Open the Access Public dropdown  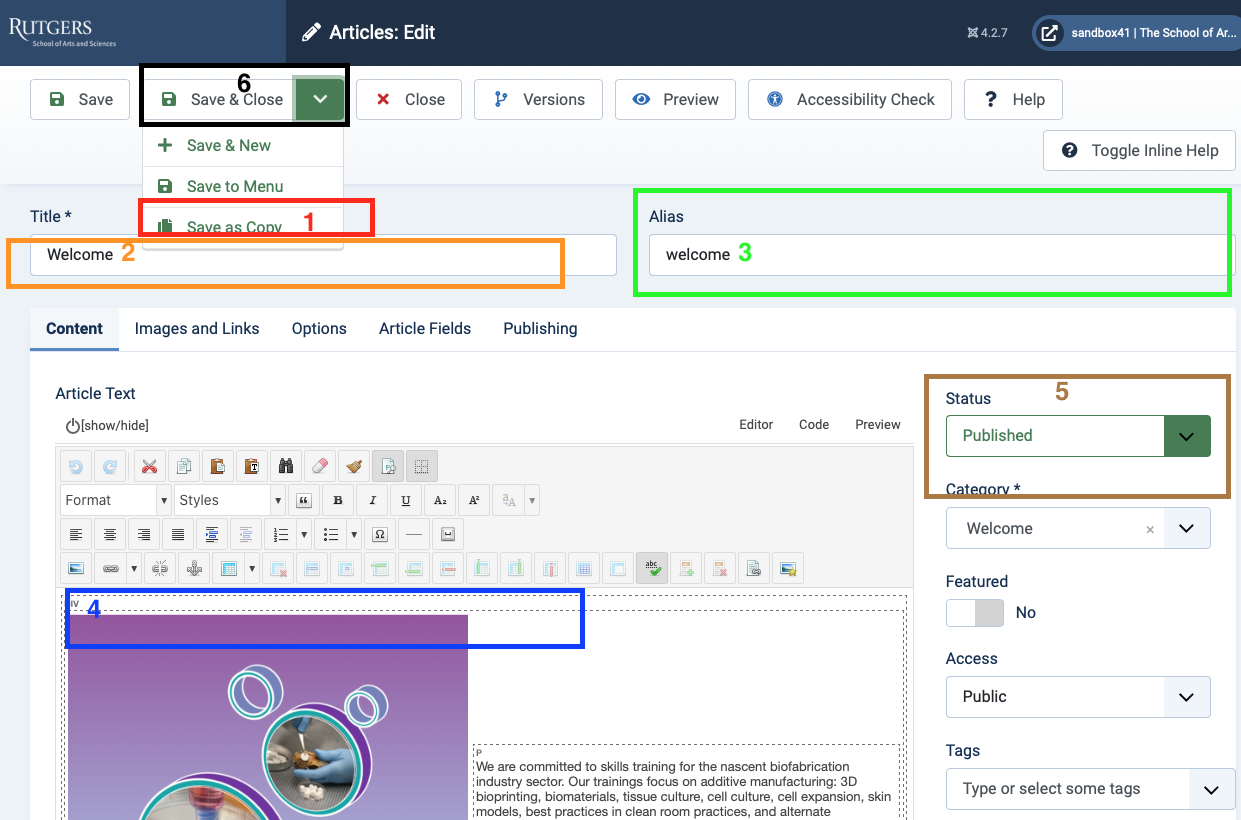(x=1078, y=697)
